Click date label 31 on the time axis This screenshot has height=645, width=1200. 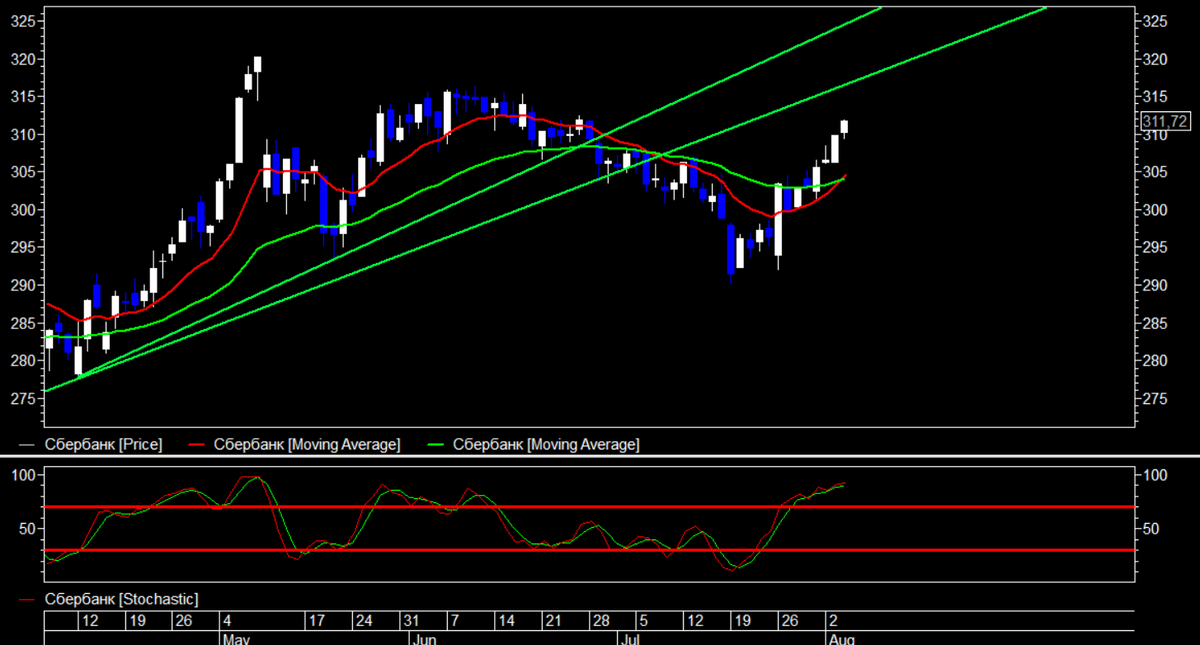410,621
